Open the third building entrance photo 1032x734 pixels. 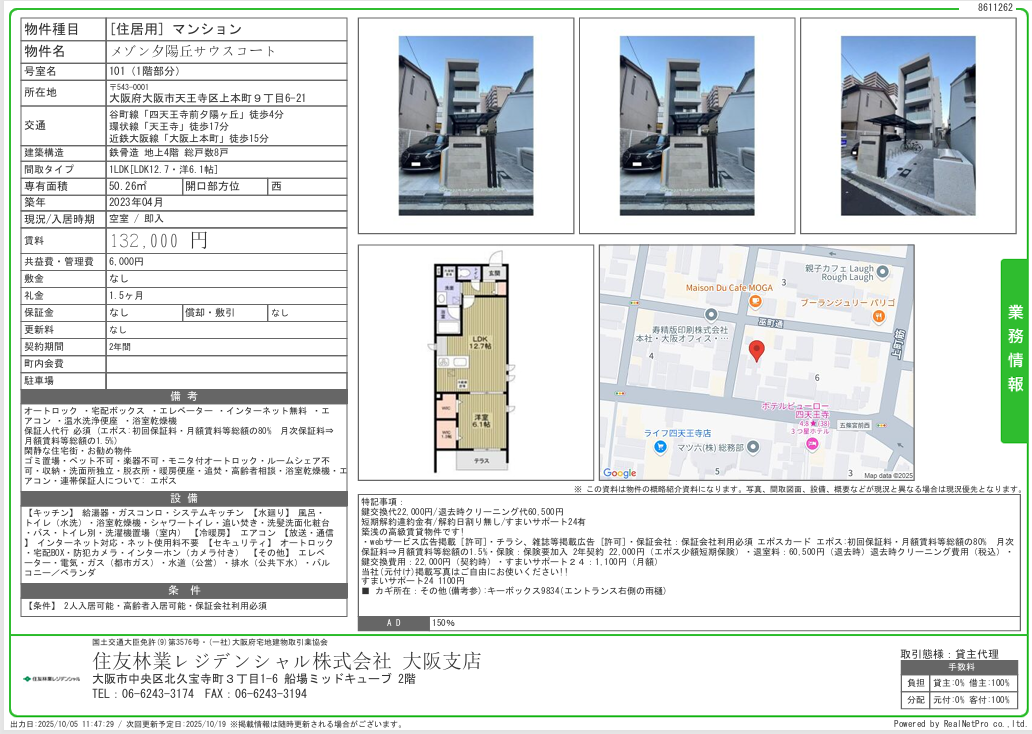point(908,125)
